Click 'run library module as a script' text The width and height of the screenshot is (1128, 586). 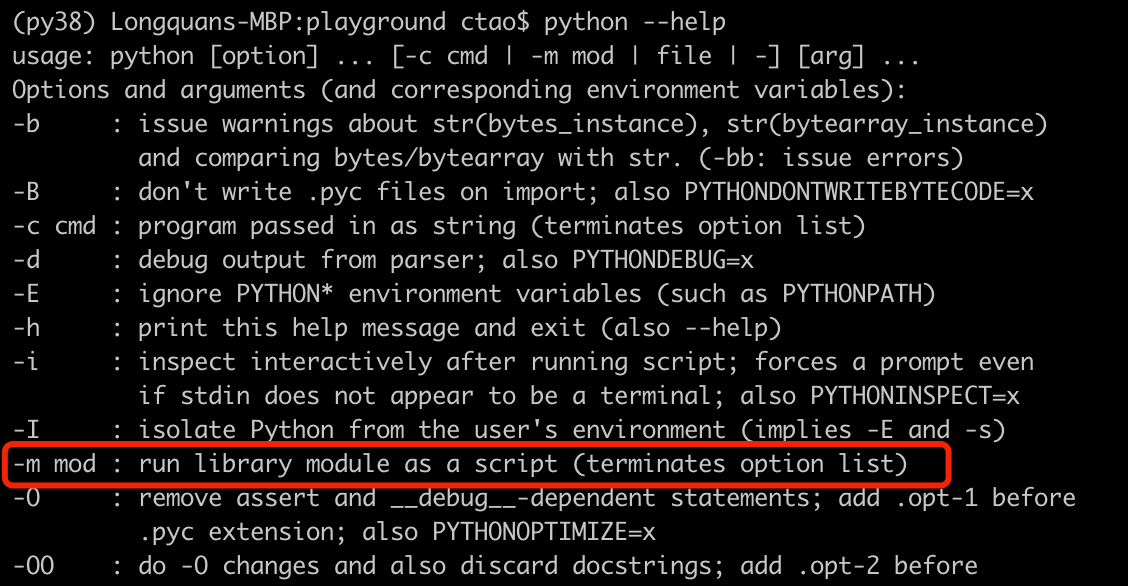tap(348, 465)
